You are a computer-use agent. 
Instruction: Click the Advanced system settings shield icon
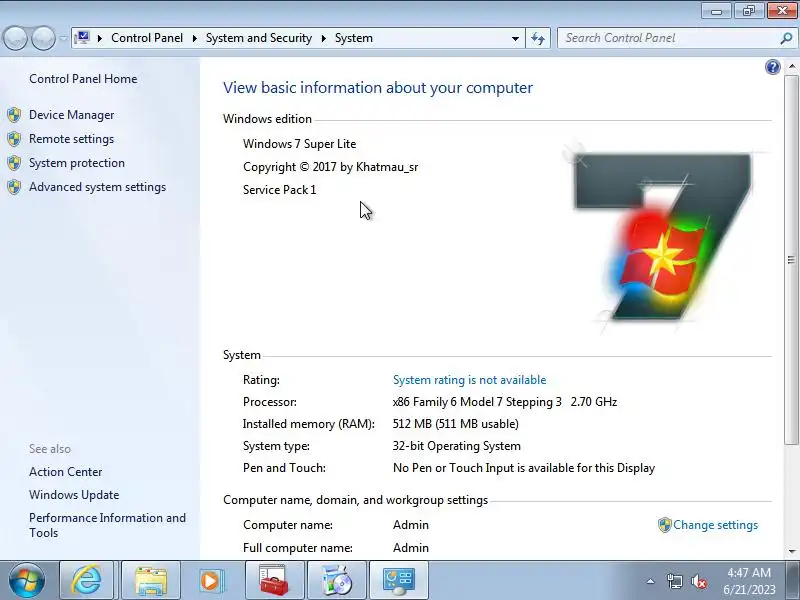coord(14,187)
